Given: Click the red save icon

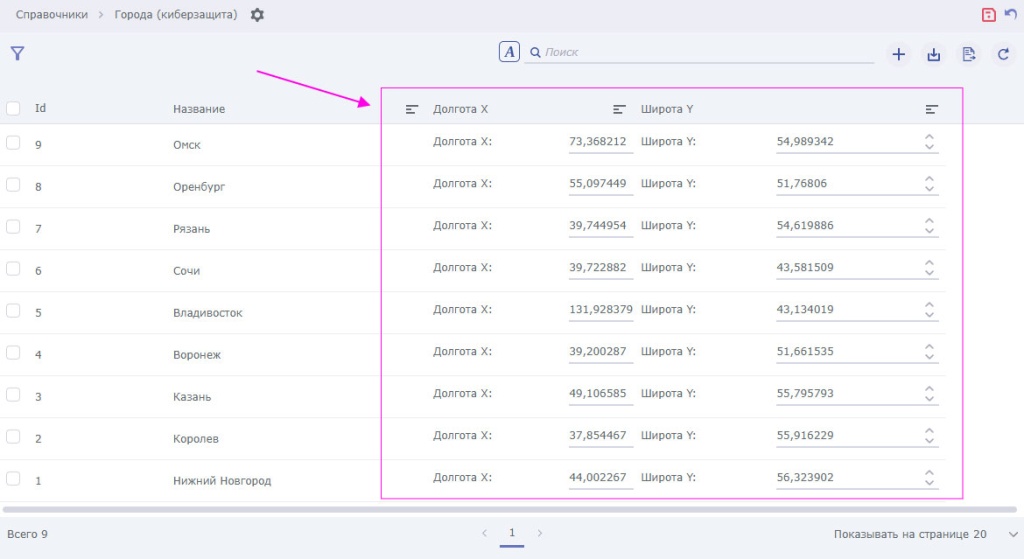Looking at the screenshot, I should pos(988,15).
